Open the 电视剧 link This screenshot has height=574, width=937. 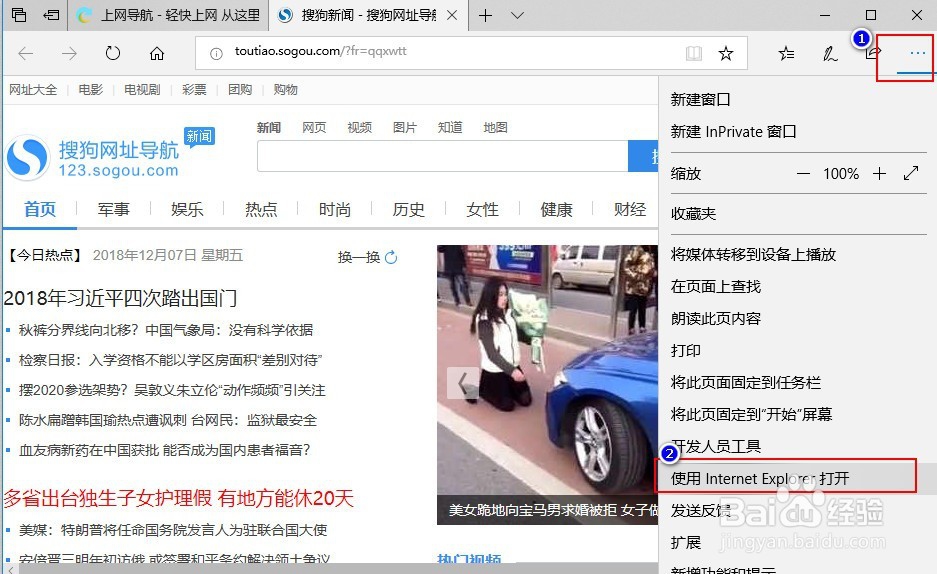point(142,90)
